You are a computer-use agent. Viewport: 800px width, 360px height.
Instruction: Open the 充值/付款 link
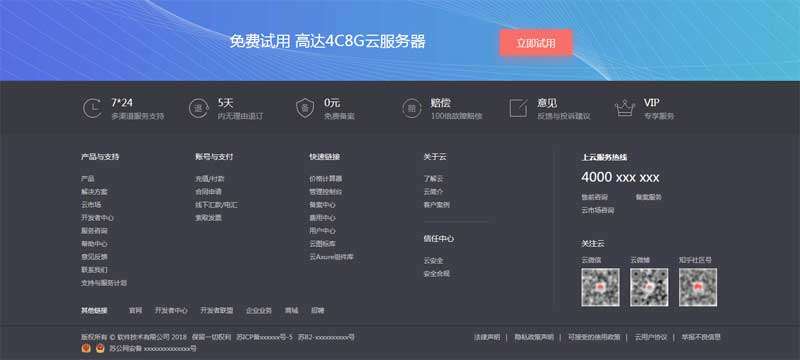point(209,179)
